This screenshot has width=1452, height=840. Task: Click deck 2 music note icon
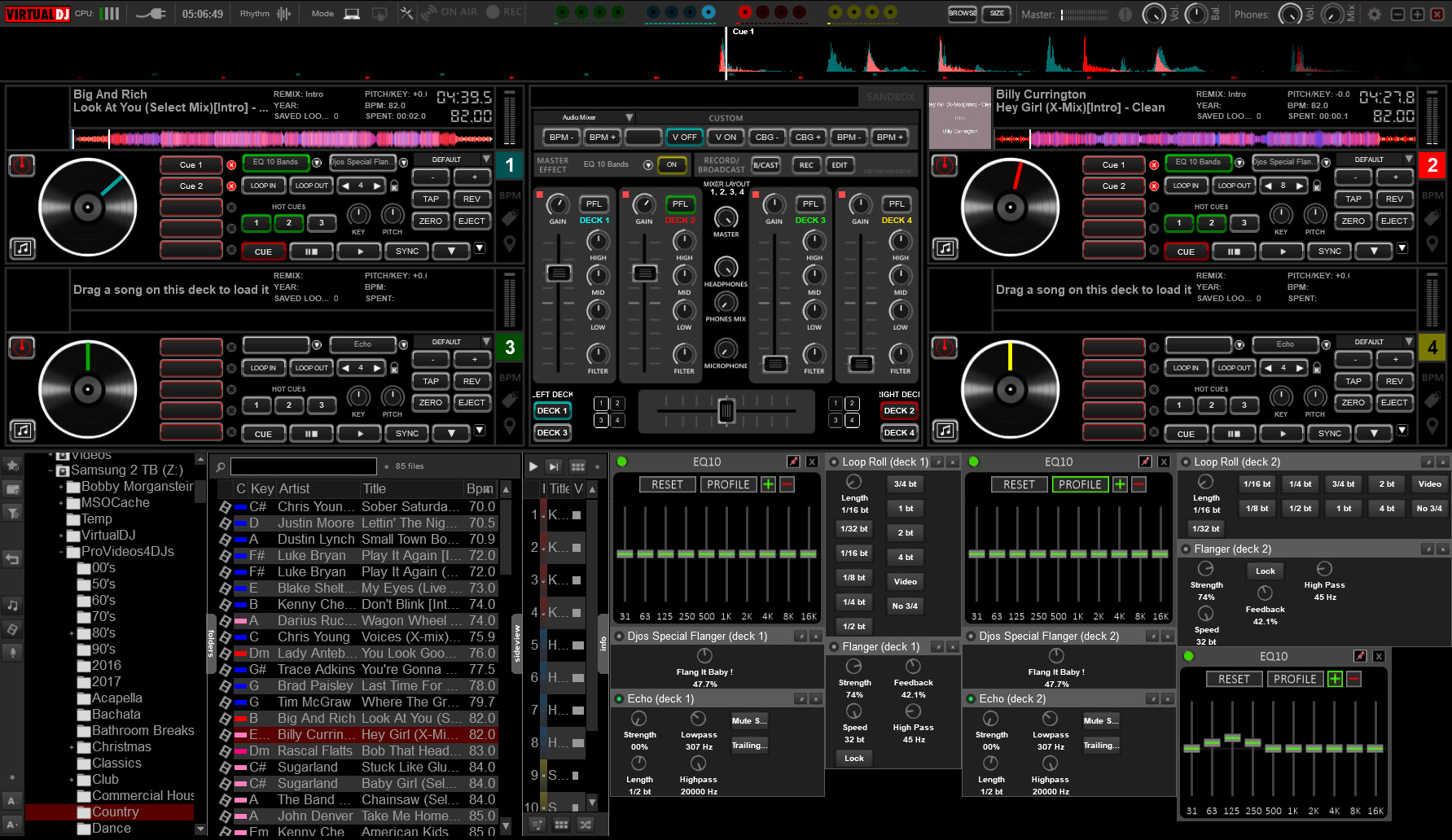945,248
